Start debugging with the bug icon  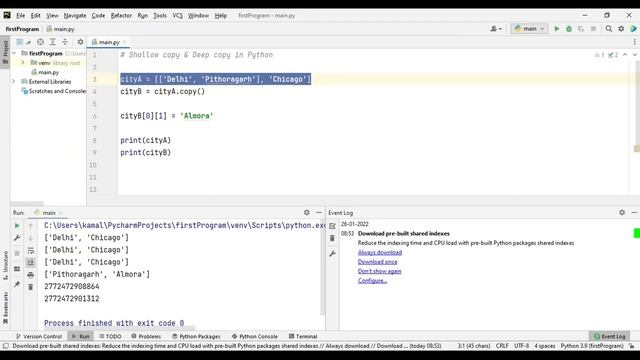tap(569, 29)
